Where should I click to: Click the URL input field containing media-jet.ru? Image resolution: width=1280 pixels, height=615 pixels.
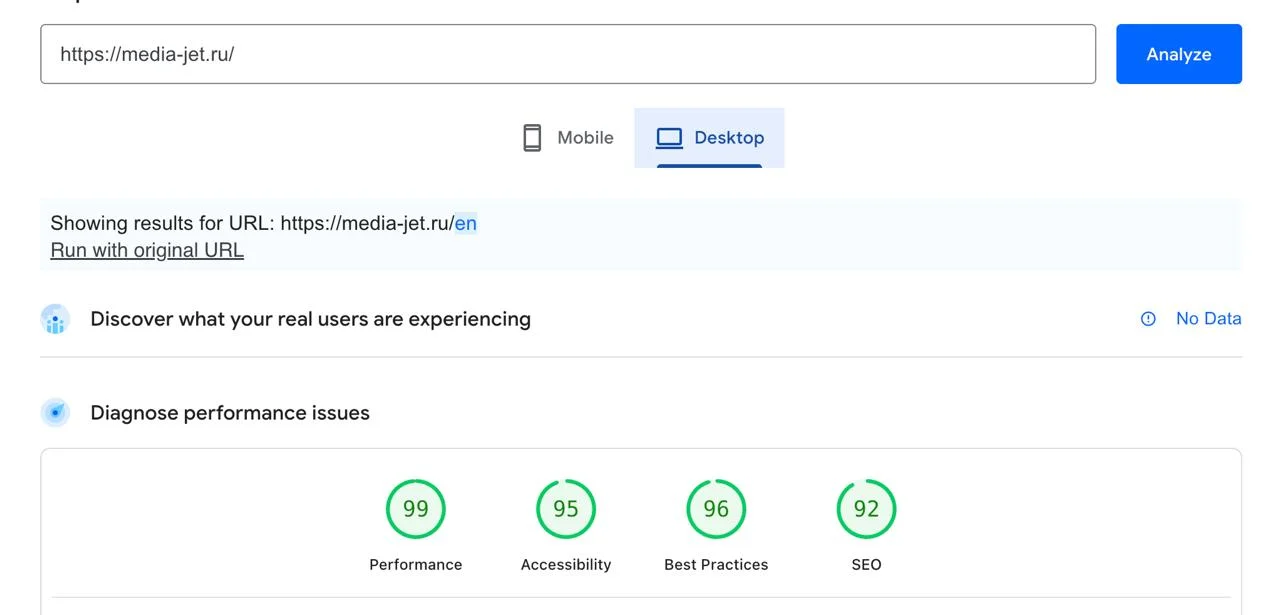[x=567, y=54]
